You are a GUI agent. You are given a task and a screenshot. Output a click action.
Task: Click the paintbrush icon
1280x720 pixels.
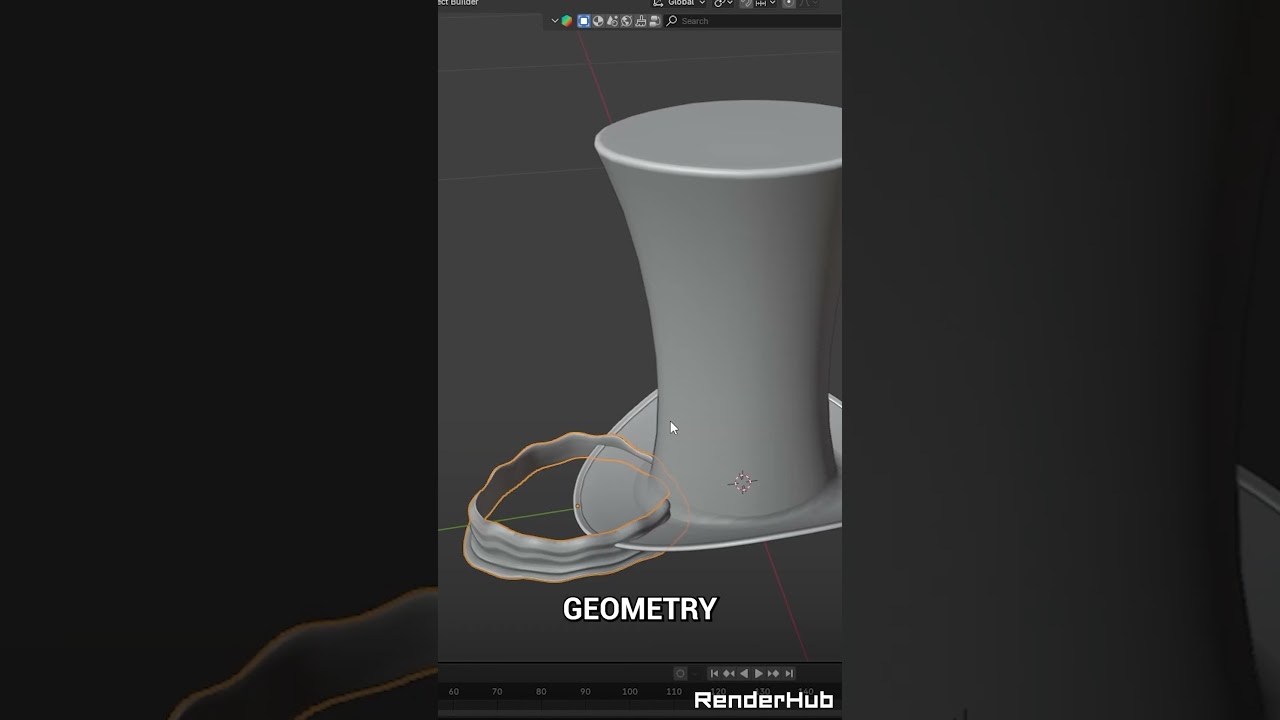coord(640,21)
